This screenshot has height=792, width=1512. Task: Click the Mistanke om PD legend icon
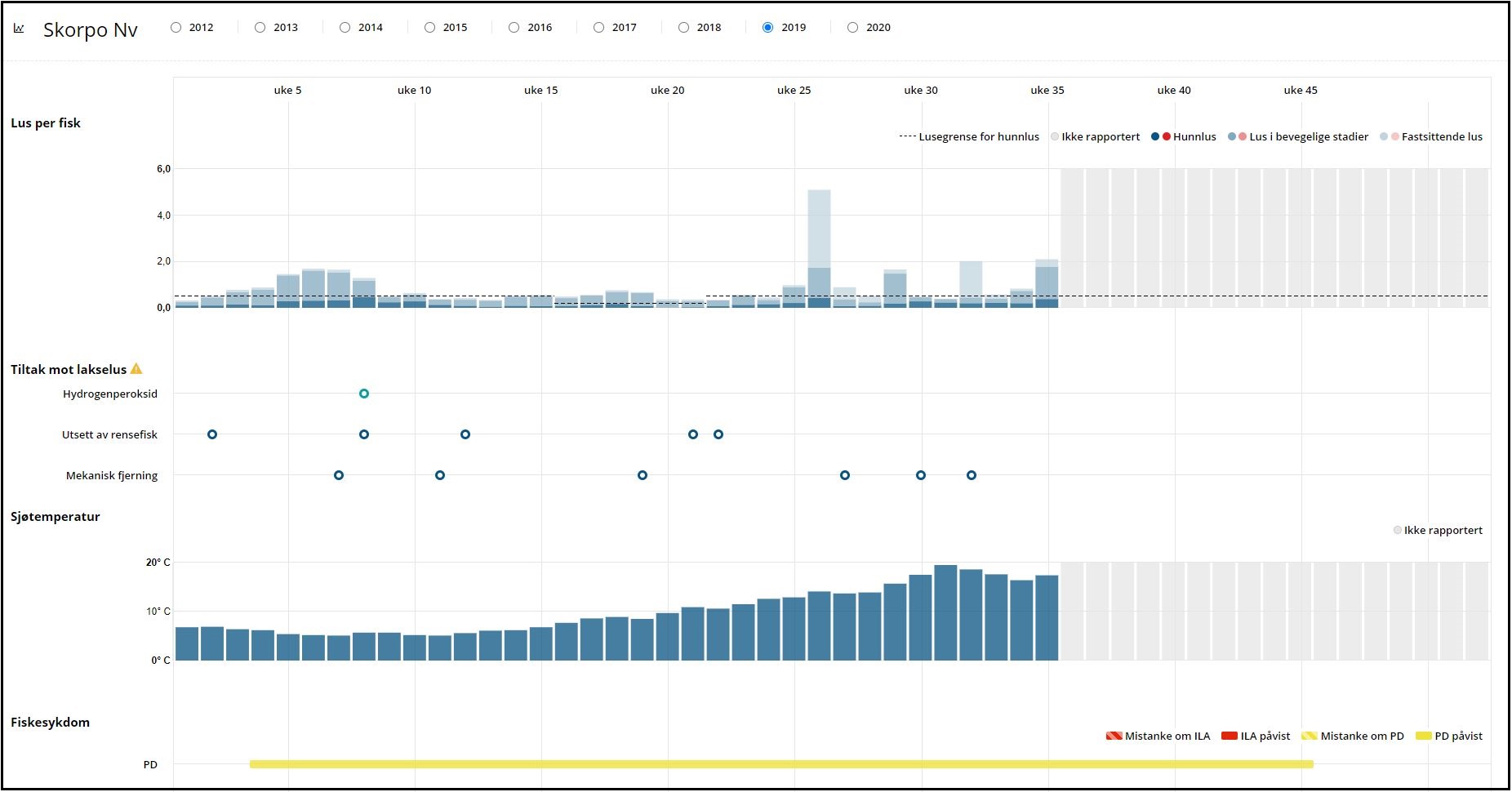(x=1309, y=736)
